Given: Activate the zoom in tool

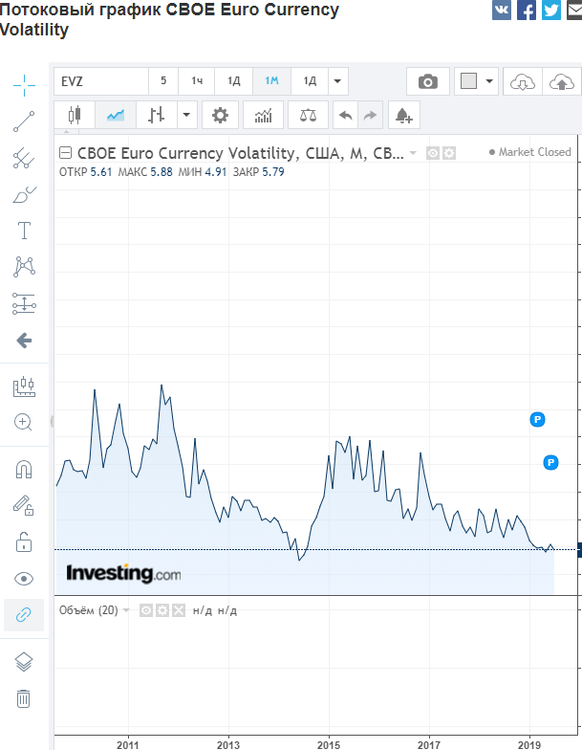Looking at the screenshot, I should [x=23, y=422].
